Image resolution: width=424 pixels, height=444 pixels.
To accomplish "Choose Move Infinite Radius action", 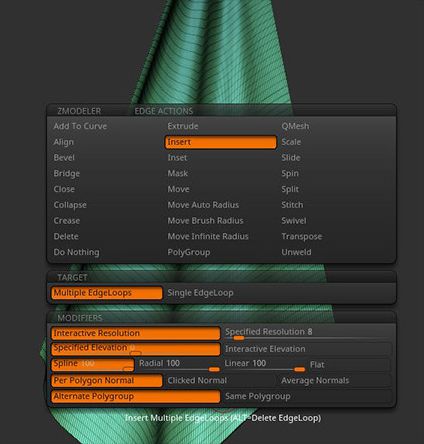I will 208,236.
